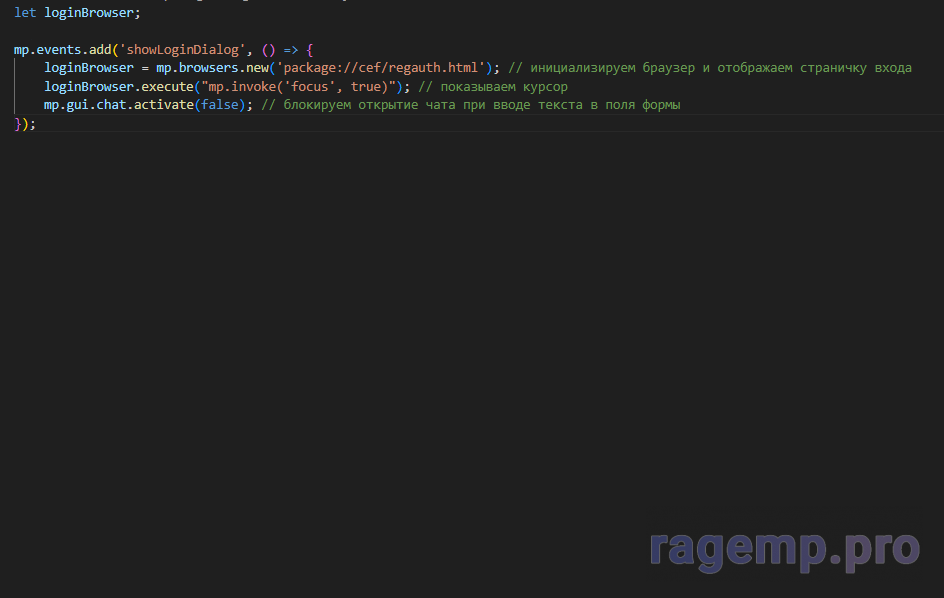The width and height of the screenshot is (944, 598).
Task: Click the 'execute' method name
Action: tap(168, 87)
